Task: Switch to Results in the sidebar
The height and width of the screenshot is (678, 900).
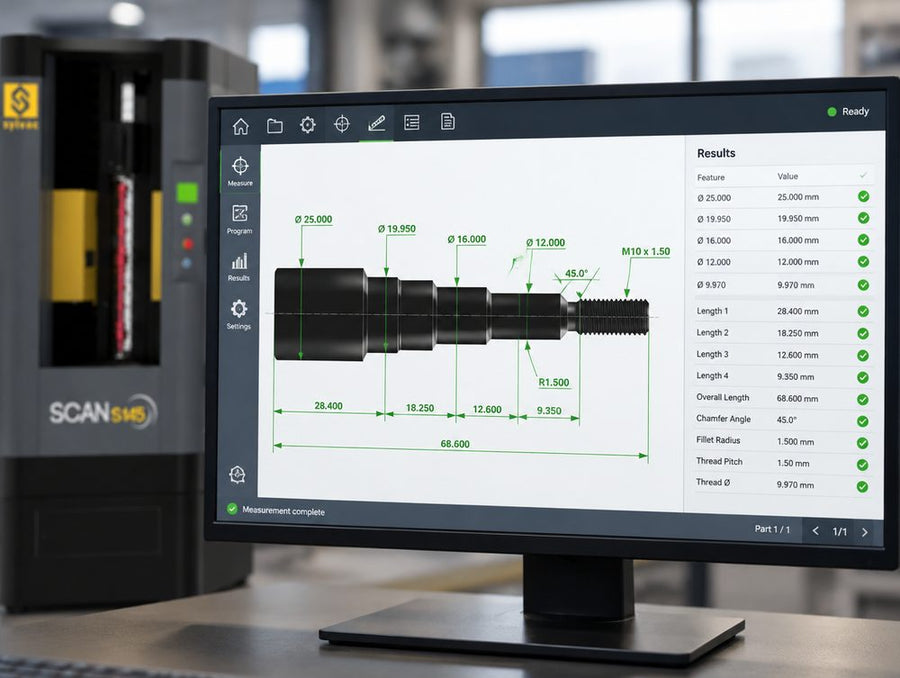Action: (239, 267)
